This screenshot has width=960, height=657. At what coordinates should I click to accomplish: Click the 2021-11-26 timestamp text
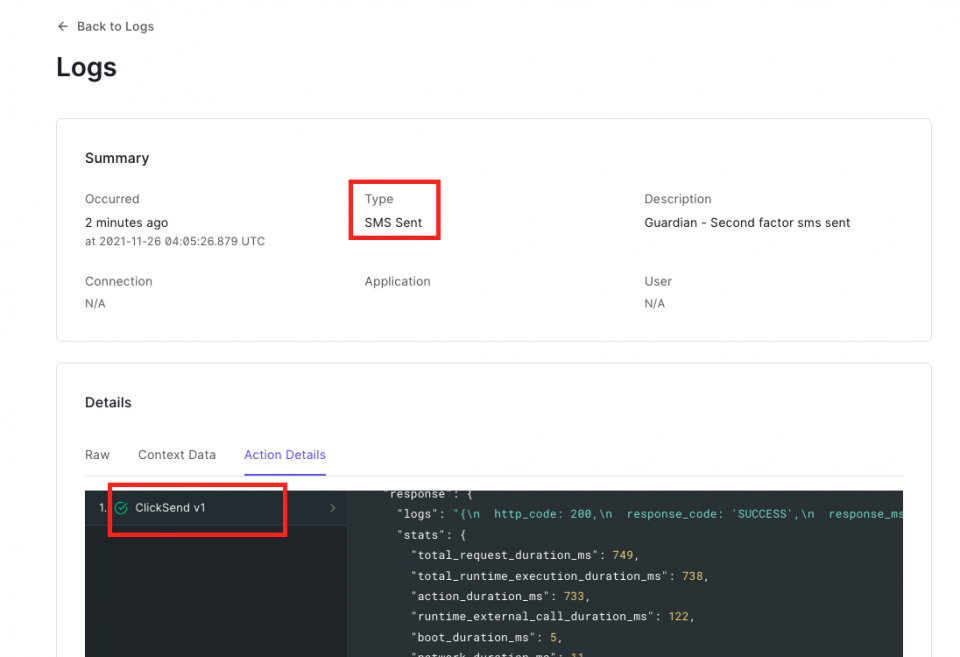pos(175,241)
